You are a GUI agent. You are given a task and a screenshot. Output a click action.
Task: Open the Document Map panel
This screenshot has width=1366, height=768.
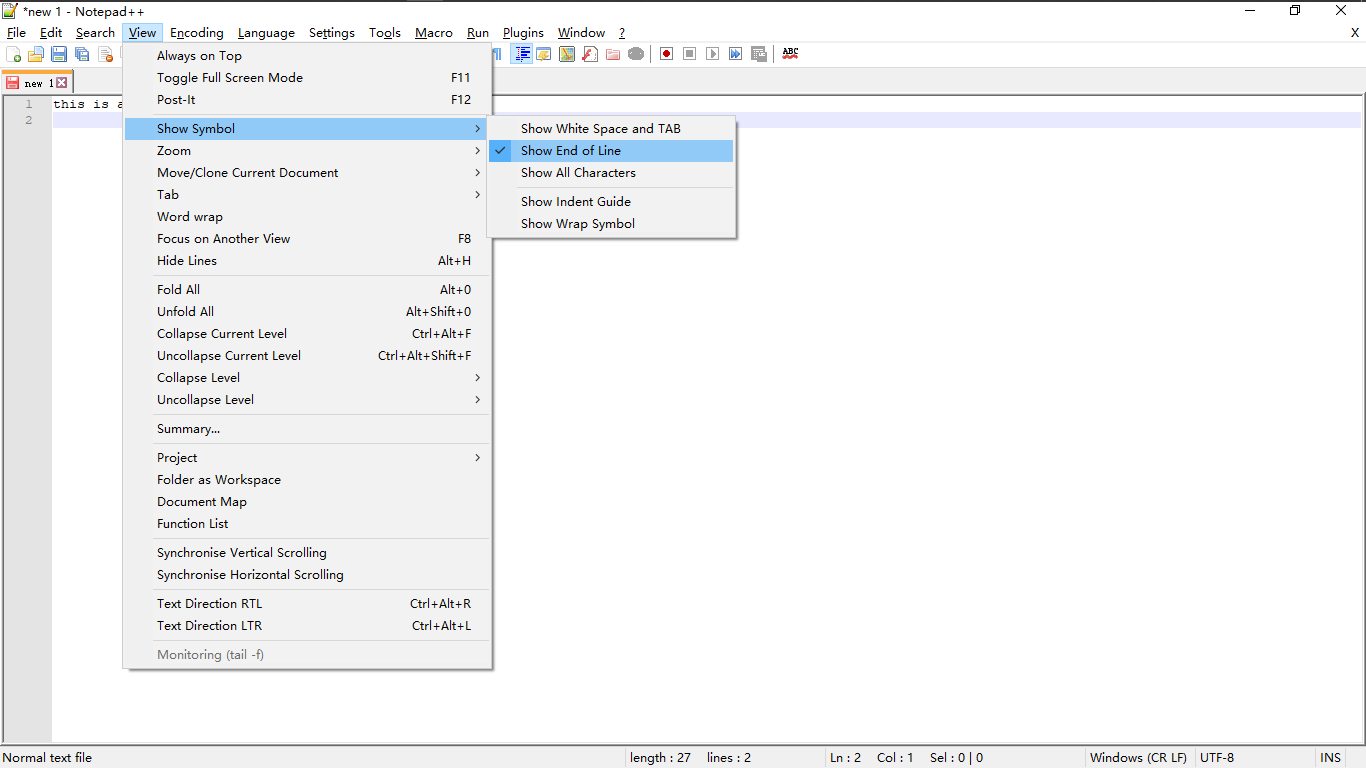pos(566,53)
